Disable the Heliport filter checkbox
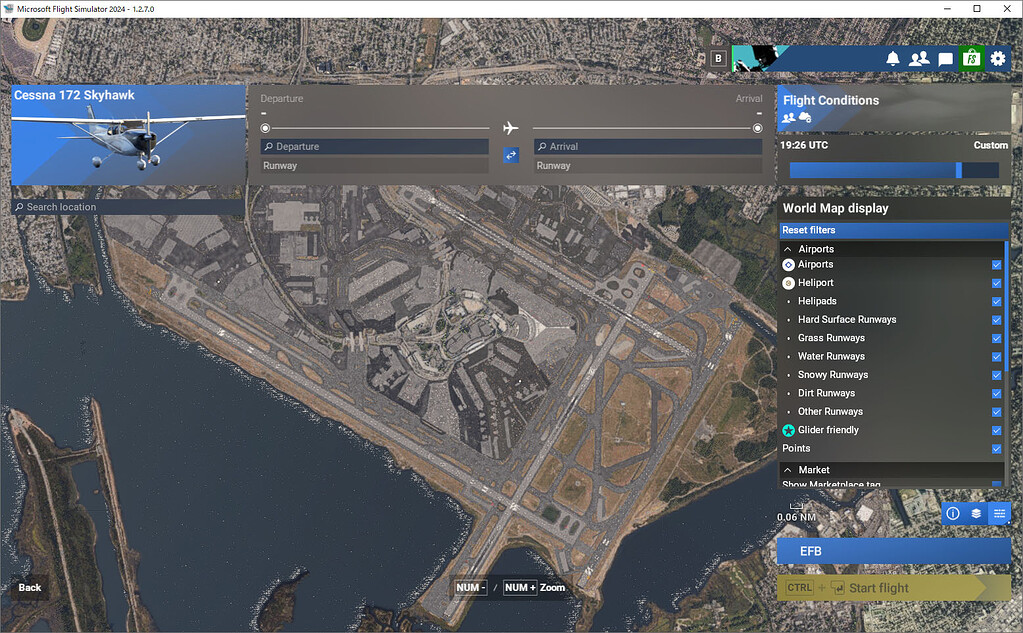Viewport: 1023px width, 633px height. point(996,283)
